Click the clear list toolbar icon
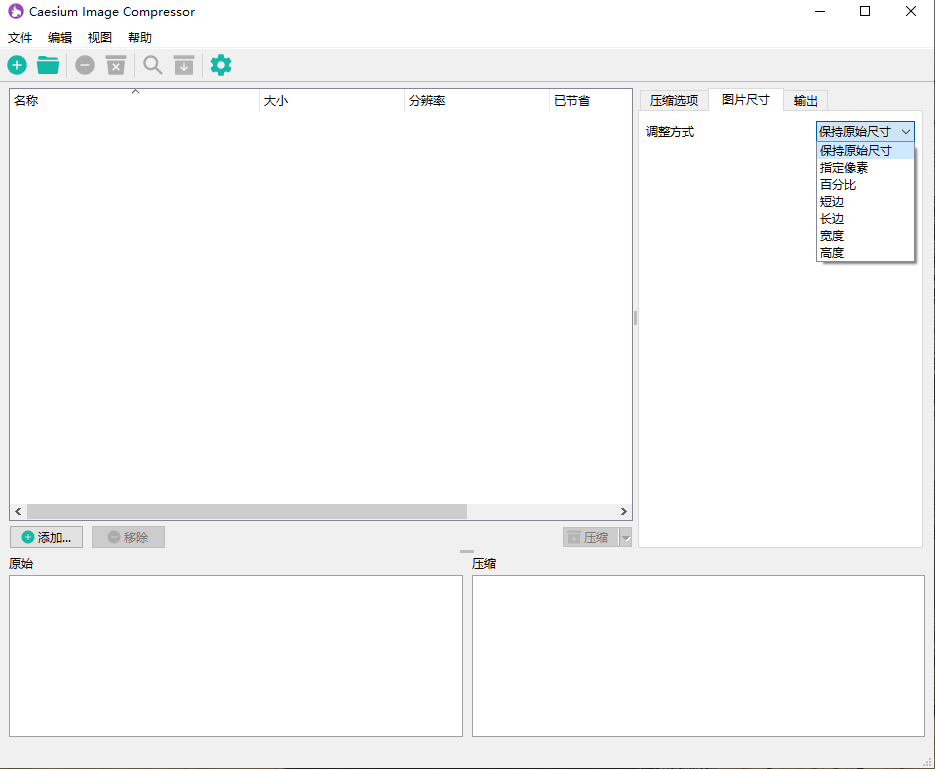 [116, 66]
